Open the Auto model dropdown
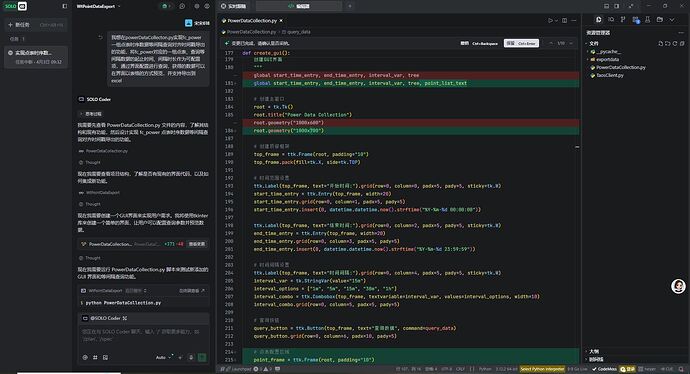Screen dimensions: 690x374 pos(164,357)
